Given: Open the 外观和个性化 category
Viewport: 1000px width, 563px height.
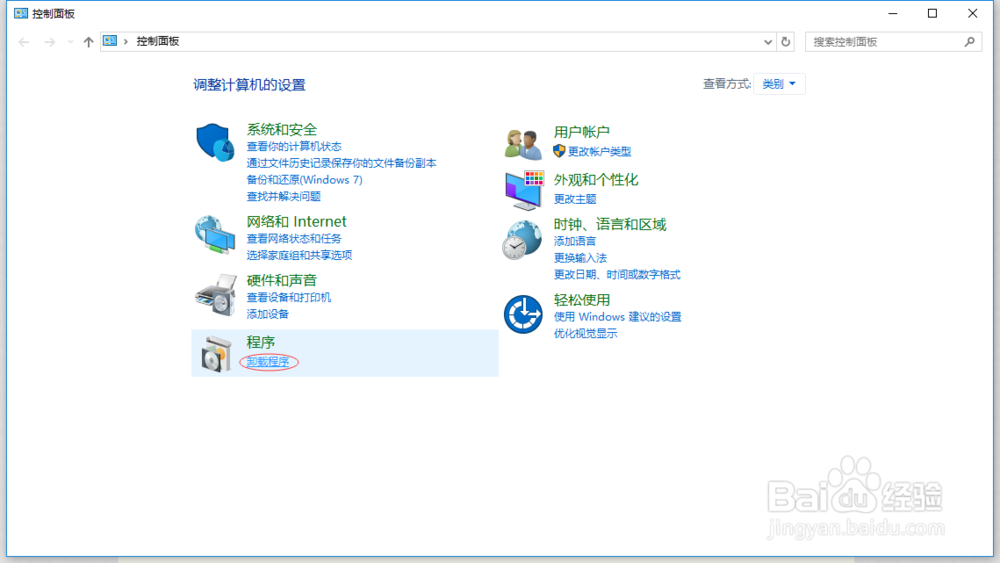Looking at the screenshot, I should click(596, 180).
